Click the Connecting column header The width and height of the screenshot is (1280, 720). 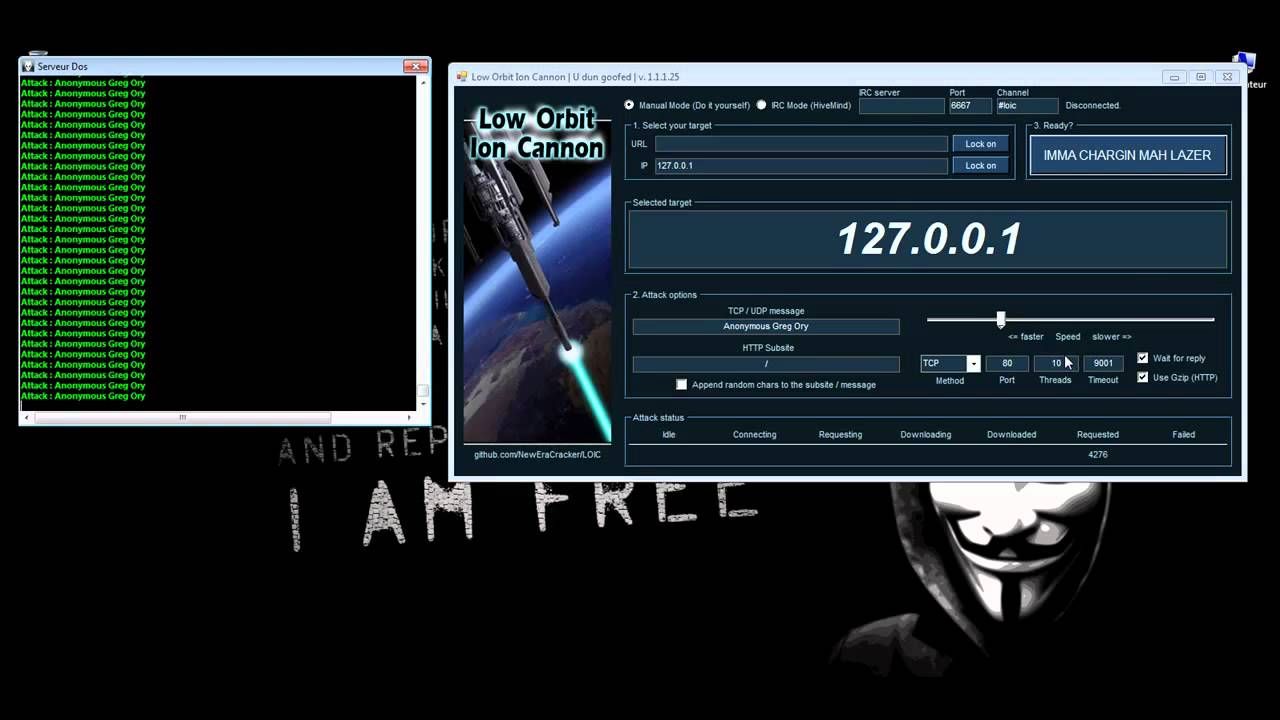pos(754,435)
